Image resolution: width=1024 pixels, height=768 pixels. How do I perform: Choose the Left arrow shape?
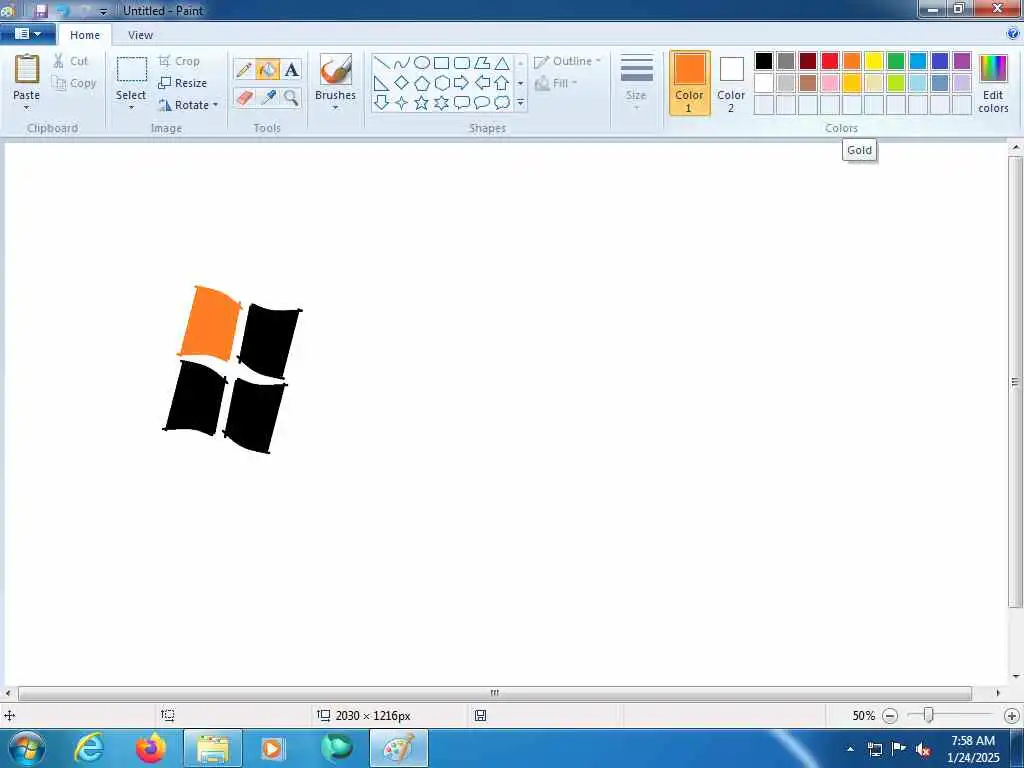tap(482, 83)
